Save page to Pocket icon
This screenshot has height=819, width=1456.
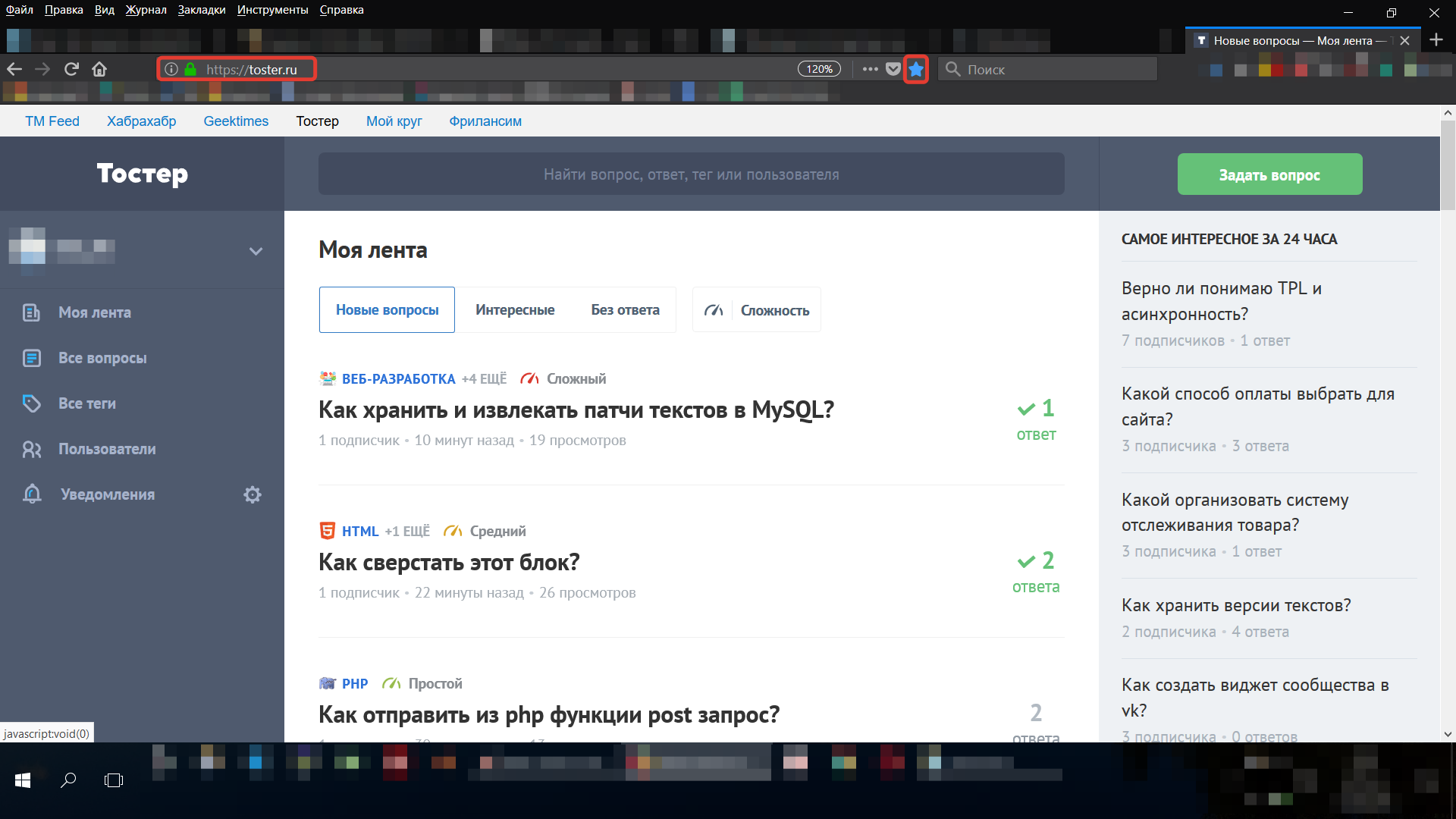pos(893,69)
